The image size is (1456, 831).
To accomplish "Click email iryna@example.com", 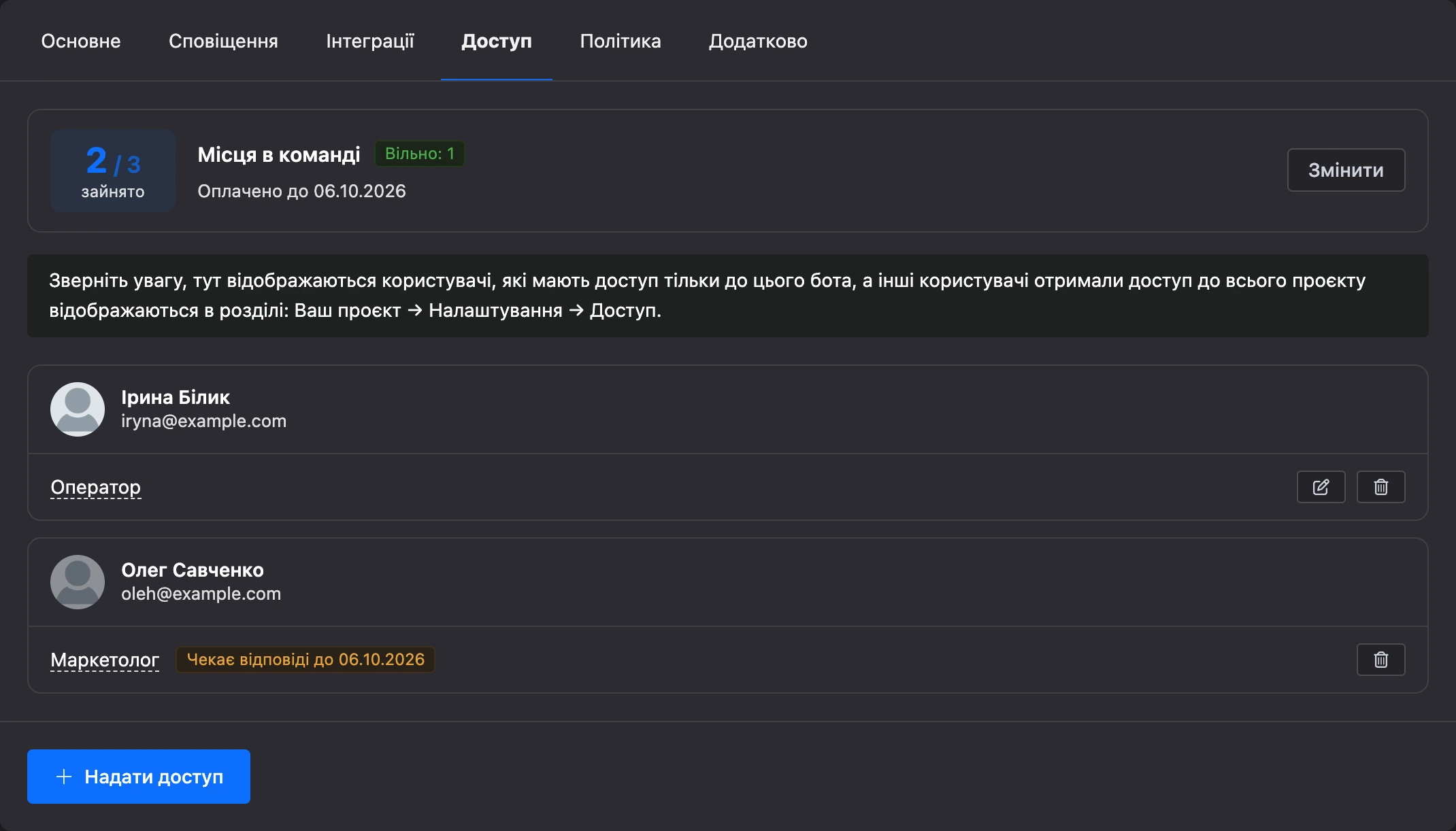I will [203, 421].
